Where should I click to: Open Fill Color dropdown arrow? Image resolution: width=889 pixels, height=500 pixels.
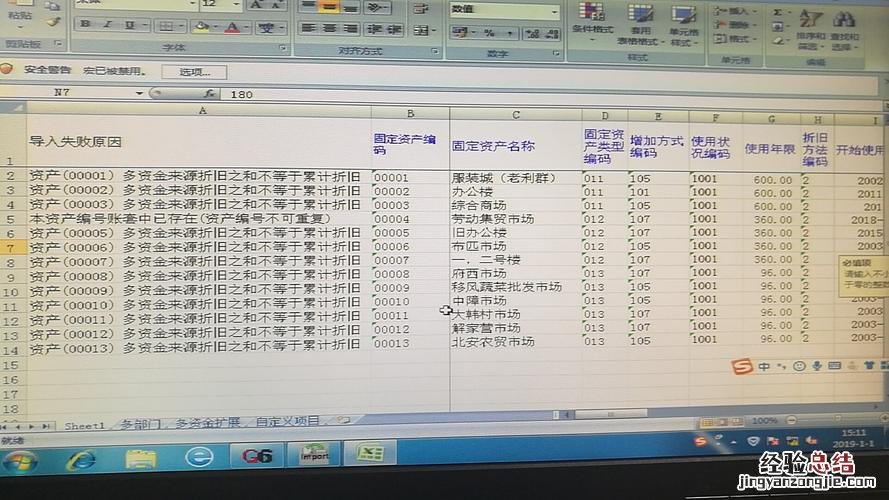(x=215, y=27)
